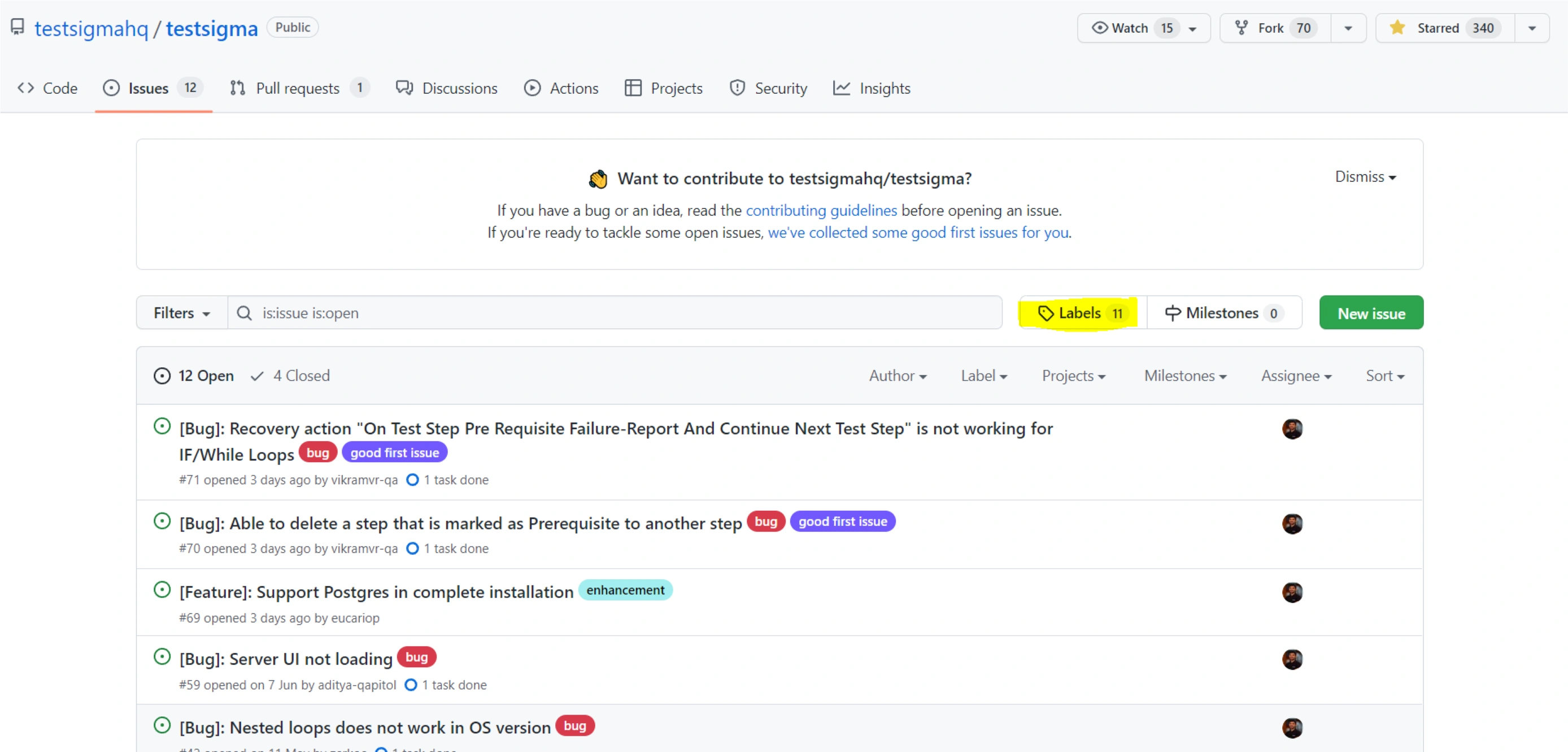Click the fork icon on the Fork button

coord(1240,28)
